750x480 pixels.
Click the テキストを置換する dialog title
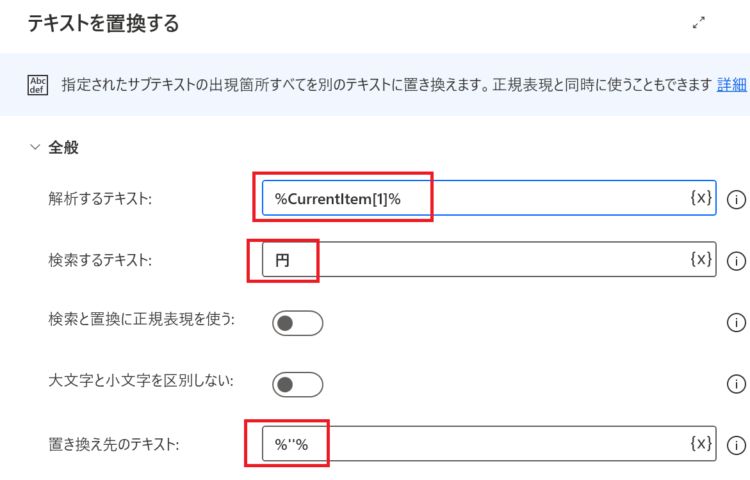[103, 23]
